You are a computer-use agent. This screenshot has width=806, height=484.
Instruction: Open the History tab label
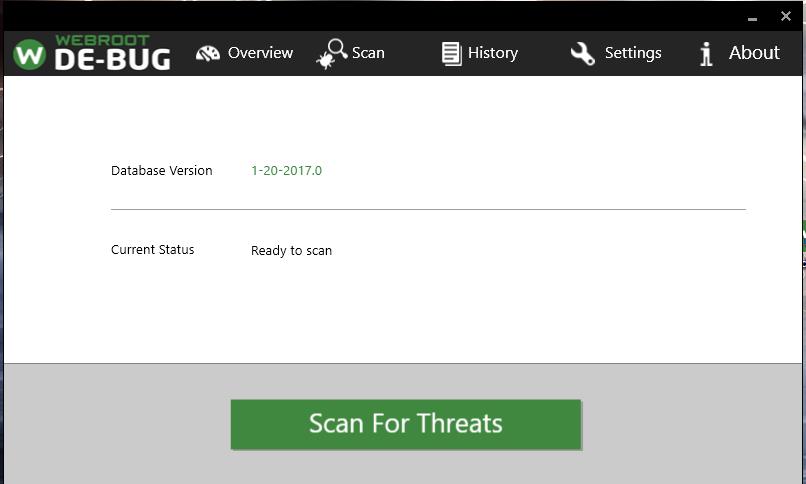(x=493, y=53)
